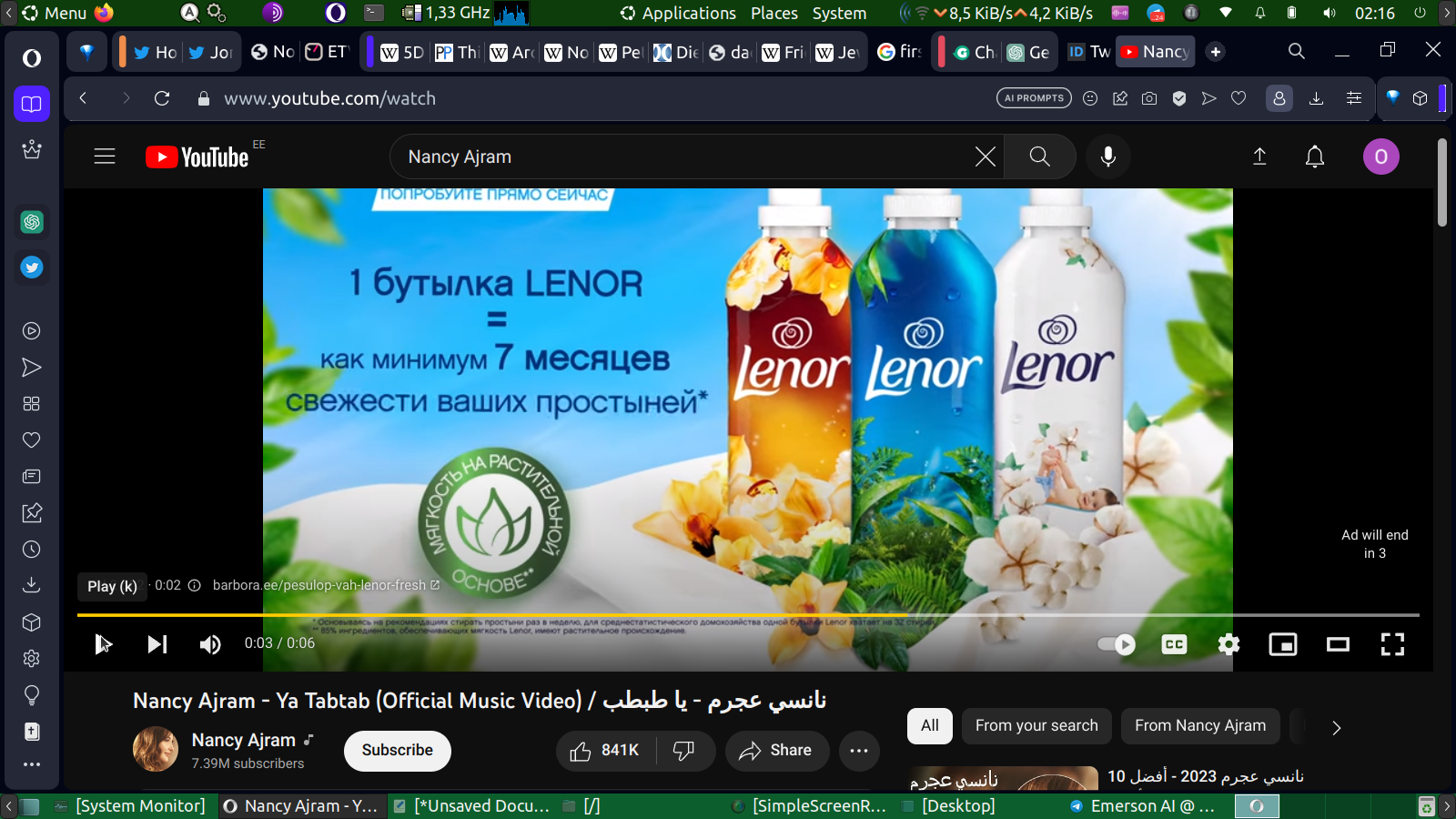The width and height of the screenshot is (1456, 819).
Task: Switch to the Nancy YouTube tab
Action: tap(1156, 52)
